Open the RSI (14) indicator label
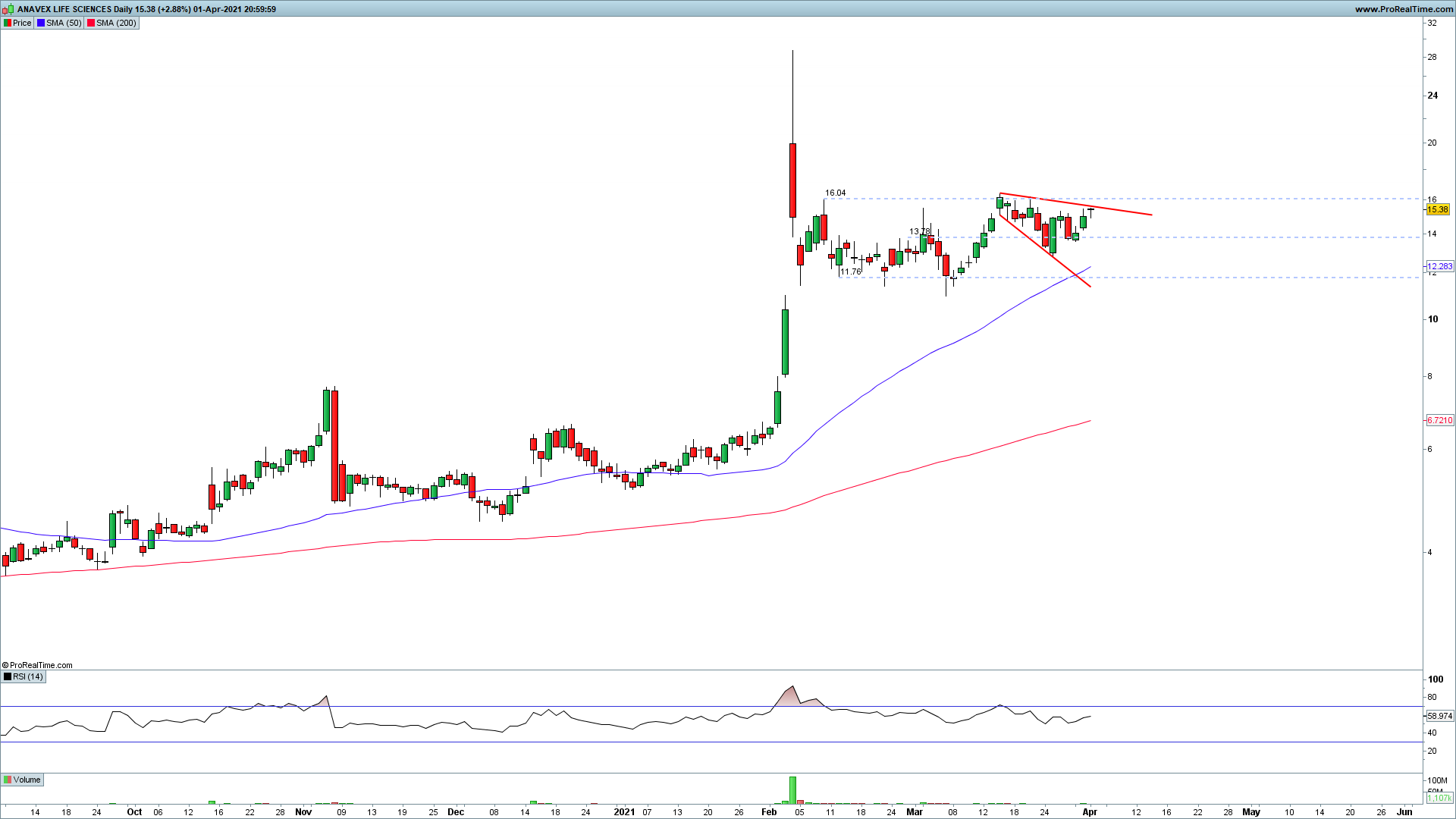 (x=28, y=676)
